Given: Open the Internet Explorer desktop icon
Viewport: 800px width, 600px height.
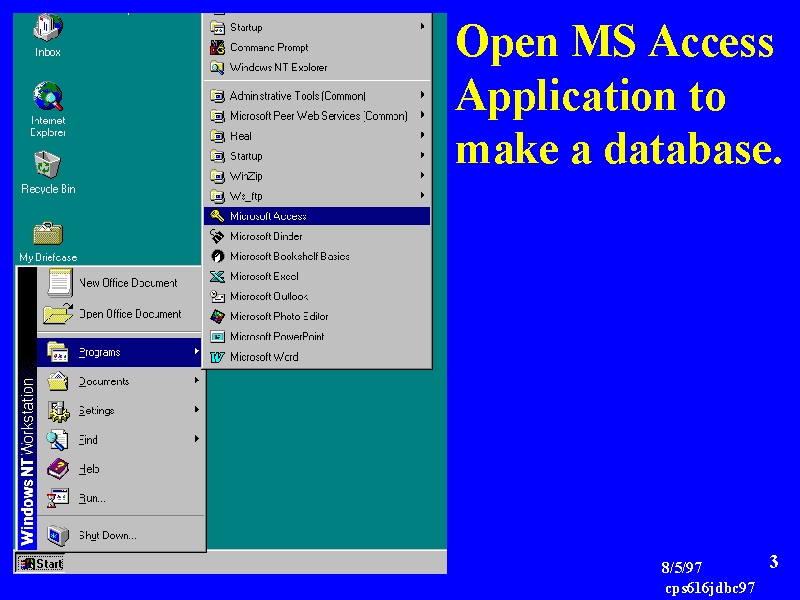Looking at the screenshot, I should 47,109.
